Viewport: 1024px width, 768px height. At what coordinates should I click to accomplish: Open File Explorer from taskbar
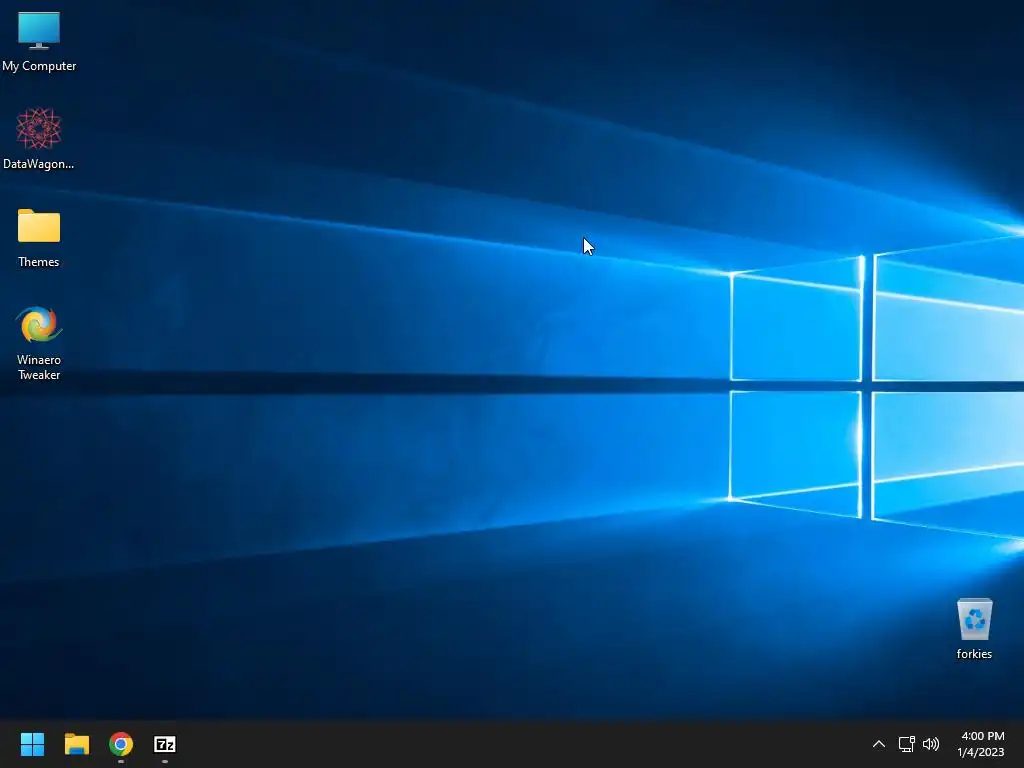(76, 744)
